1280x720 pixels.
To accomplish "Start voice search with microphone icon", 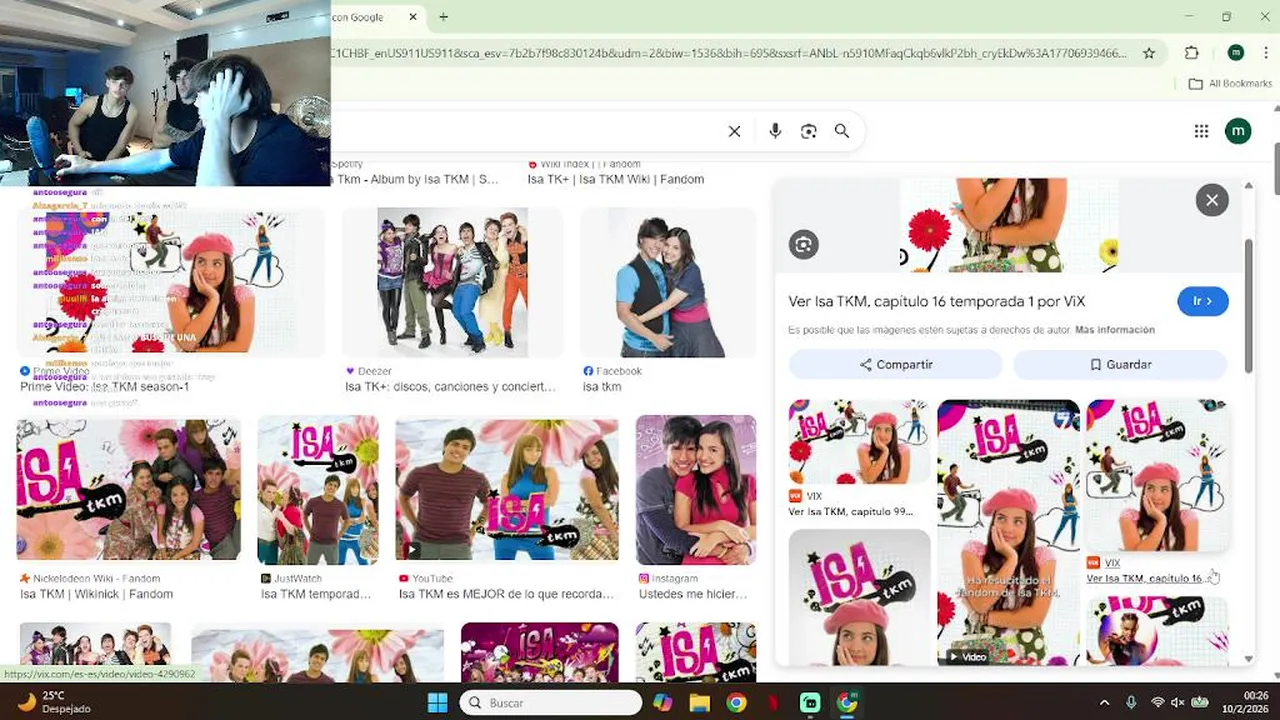I will click(775, 131).
